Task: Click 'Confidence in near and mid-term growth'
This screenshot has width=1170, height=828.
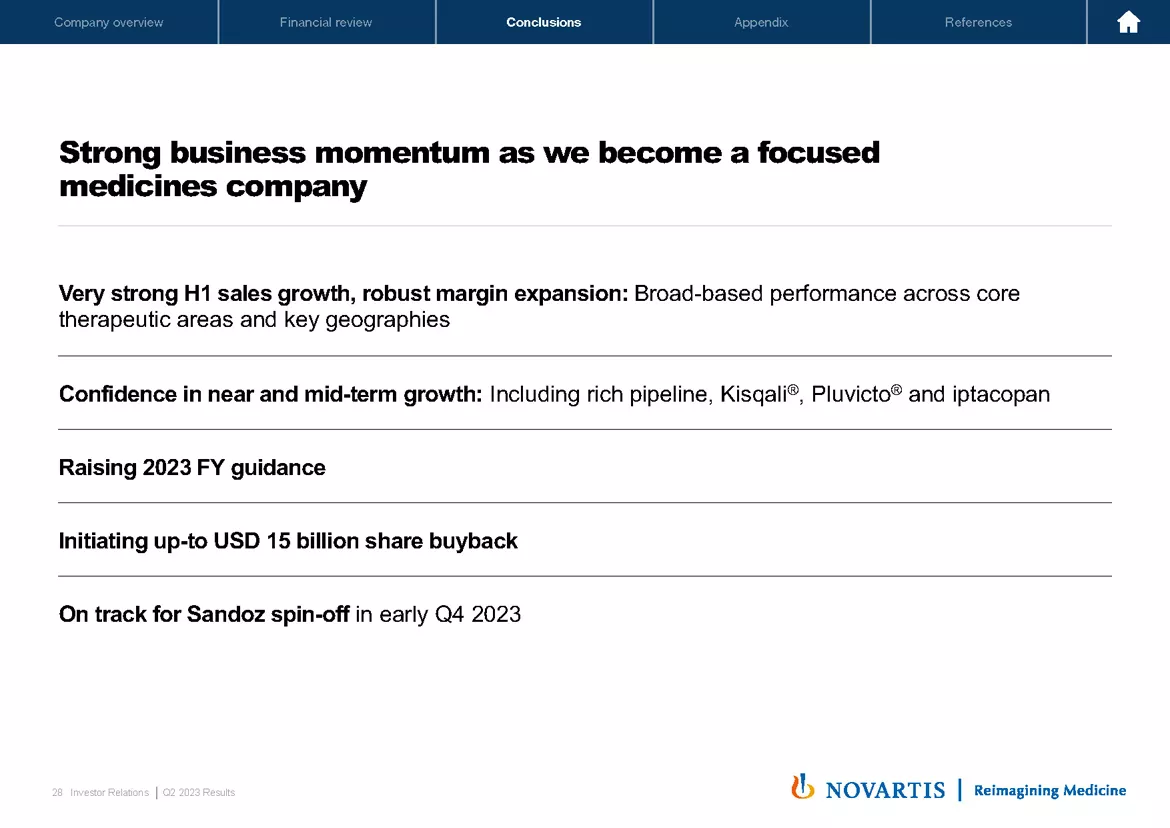Action: pyautogui.click(x=271, y=394)
